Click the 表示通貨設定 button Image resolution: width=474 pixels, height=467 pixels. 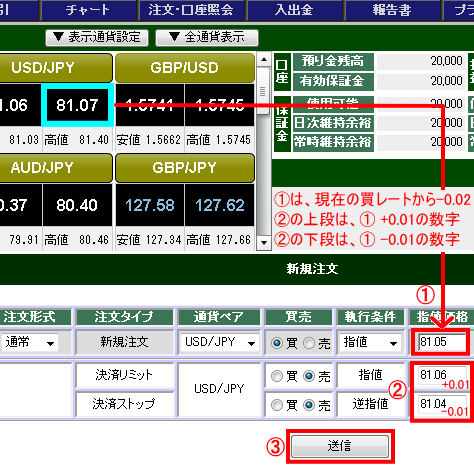[97, 37]
